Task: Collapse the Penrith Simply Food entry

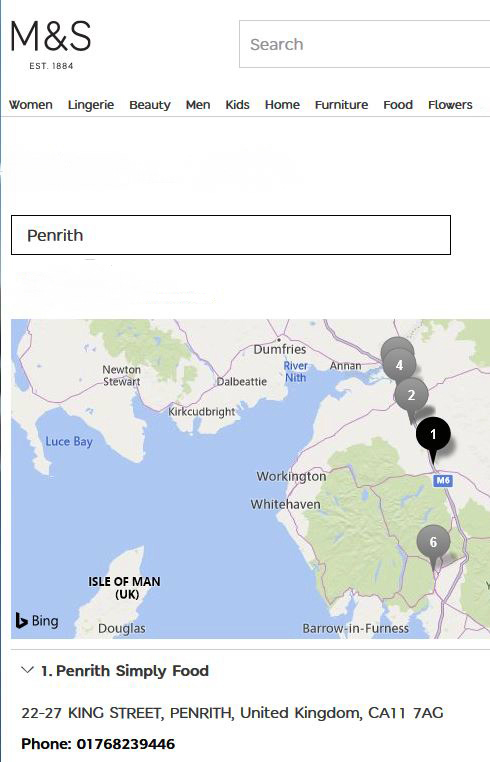Action: pyautogui.click(x=27, y=670)
